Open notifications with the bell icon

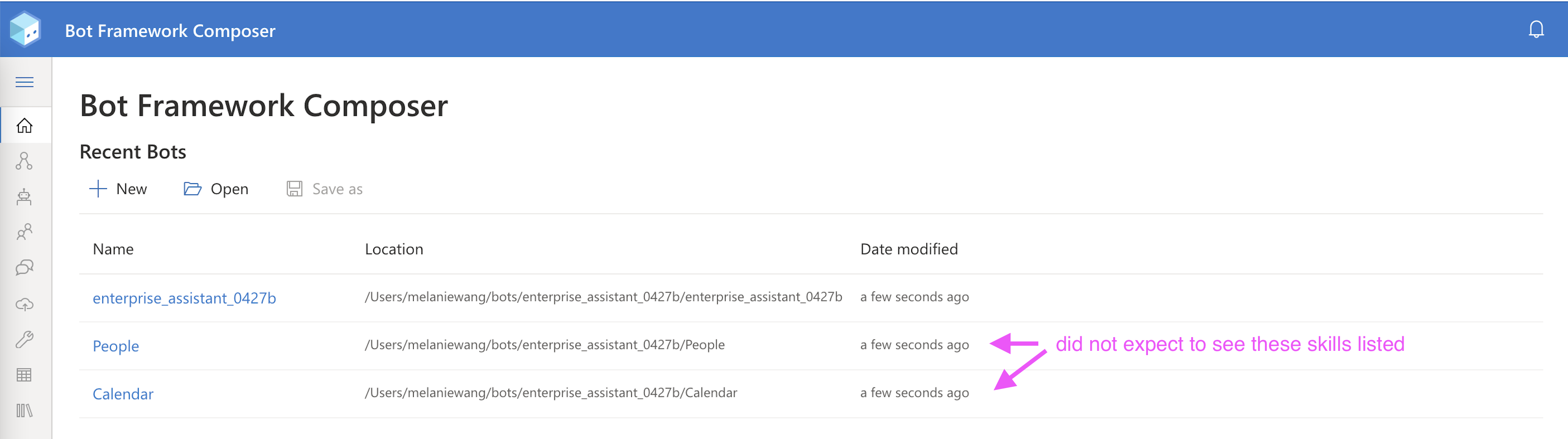coord(1536,29)
